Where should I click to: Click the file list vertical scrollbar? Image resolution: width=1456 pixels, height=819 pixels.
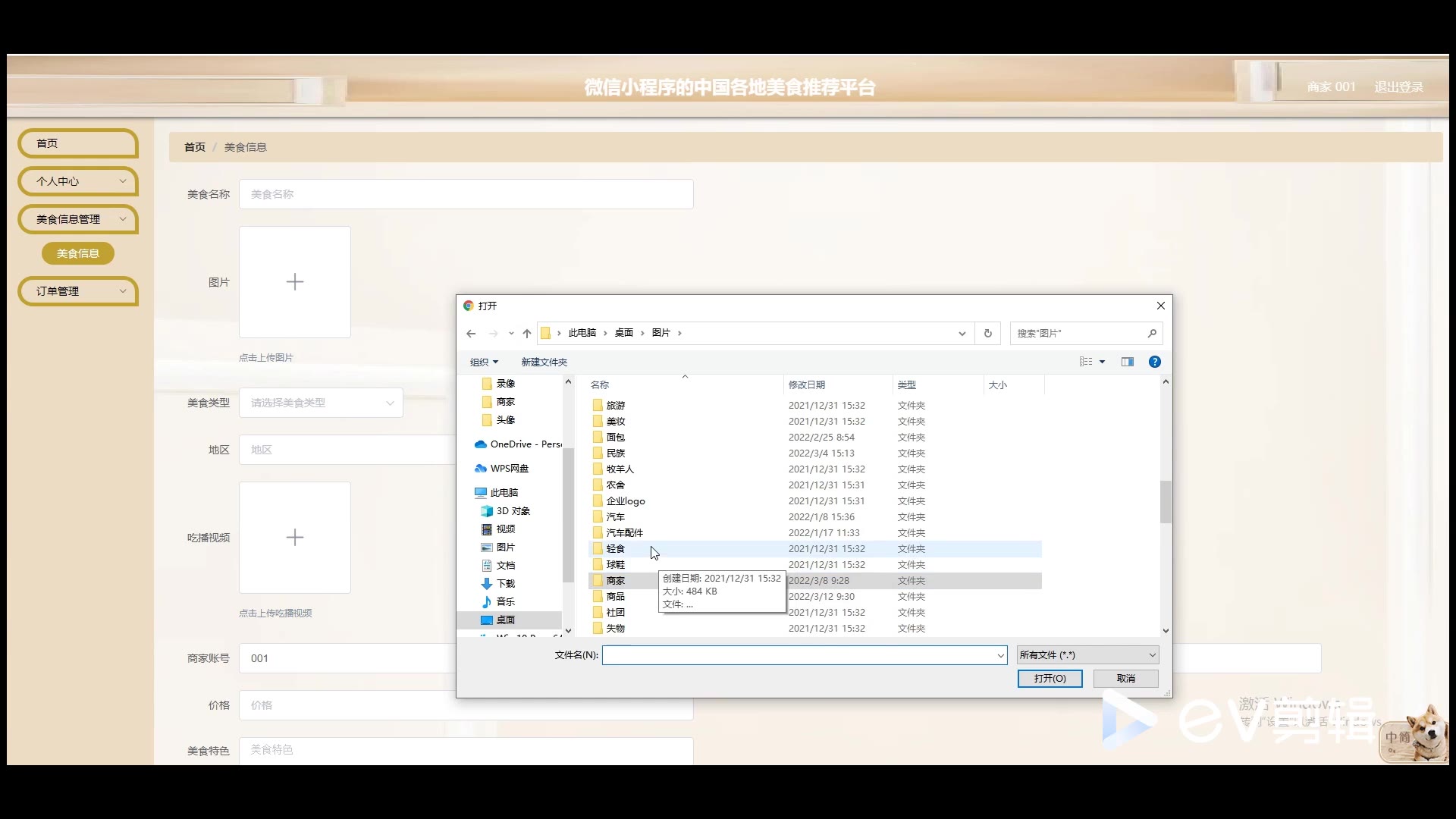1166,501
